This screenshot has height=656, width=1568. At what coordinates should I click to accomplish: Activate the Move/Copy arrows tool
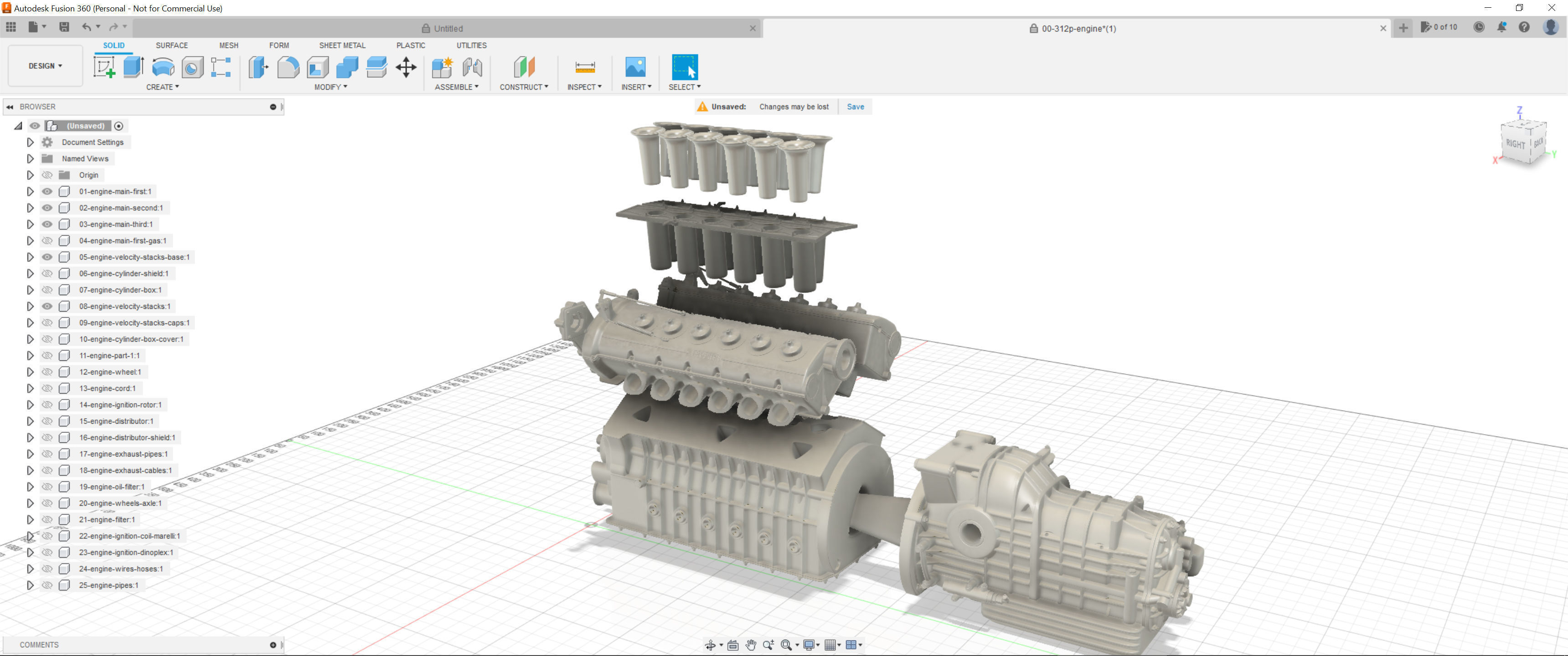click(406, 67)
